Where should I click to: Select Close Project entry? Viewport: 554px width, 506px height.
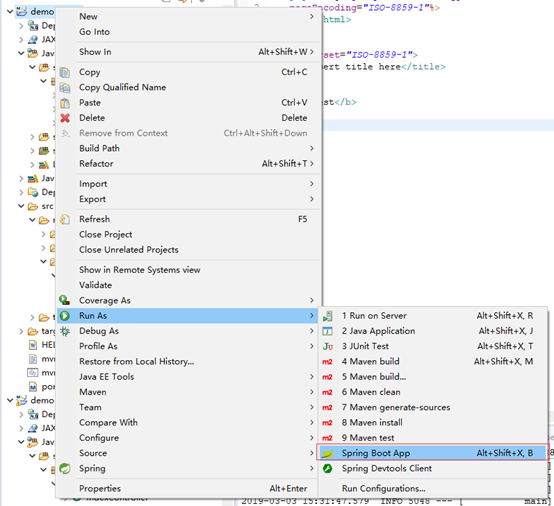189,235
